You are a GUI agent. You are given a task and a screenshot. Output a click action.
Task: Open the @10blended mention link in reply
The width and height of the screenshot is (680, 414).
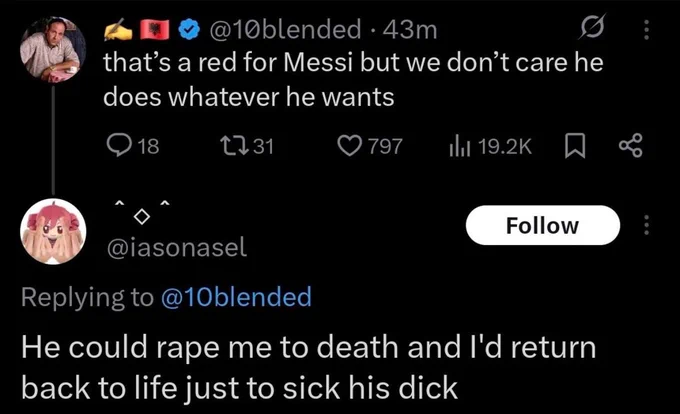tap(236, 297)
